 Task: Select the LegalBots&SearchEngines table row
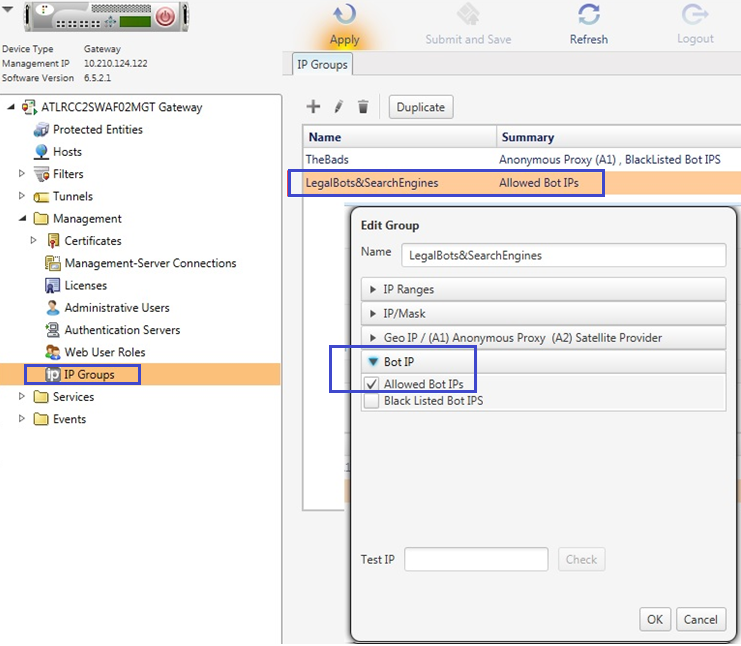[522, 183]
